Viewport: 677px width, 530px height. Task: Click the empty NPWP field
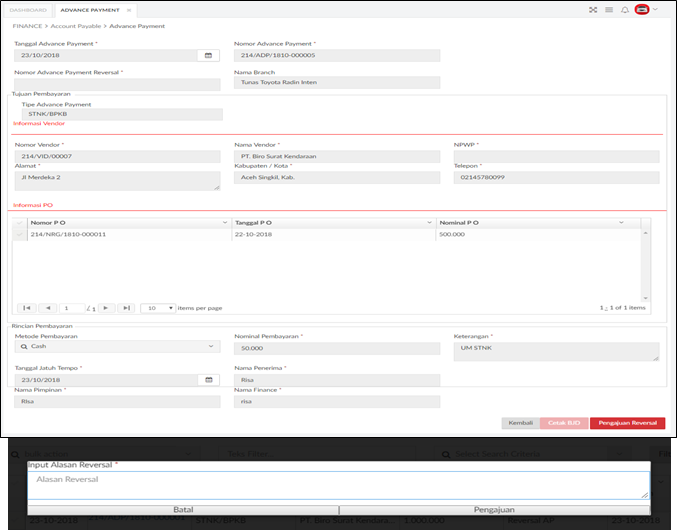(x=557, y=156)
